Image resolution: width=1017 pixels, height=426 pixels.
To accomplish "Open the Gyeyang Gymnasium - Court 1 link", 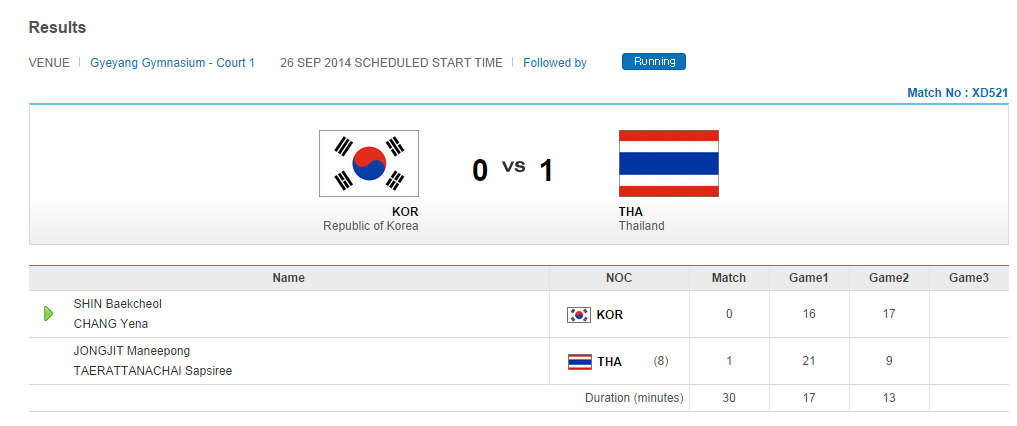I will click(172, 63).
